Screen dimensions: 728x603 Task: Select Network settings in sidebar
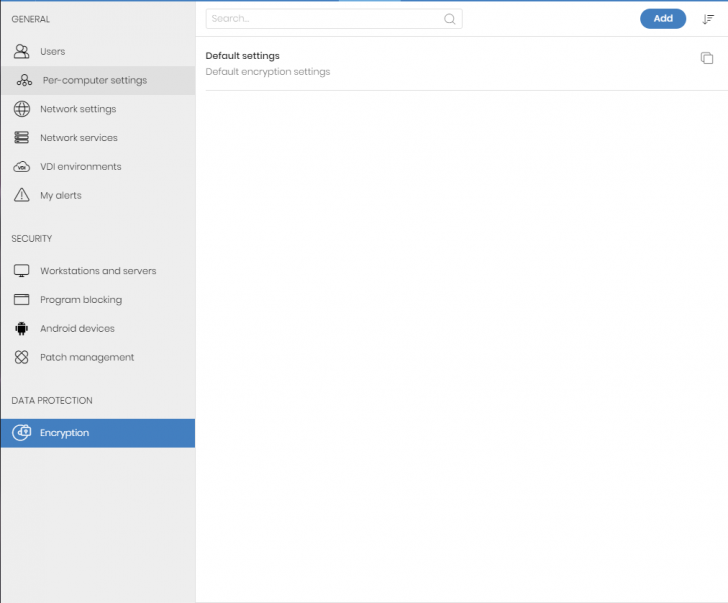click(98, 109)
